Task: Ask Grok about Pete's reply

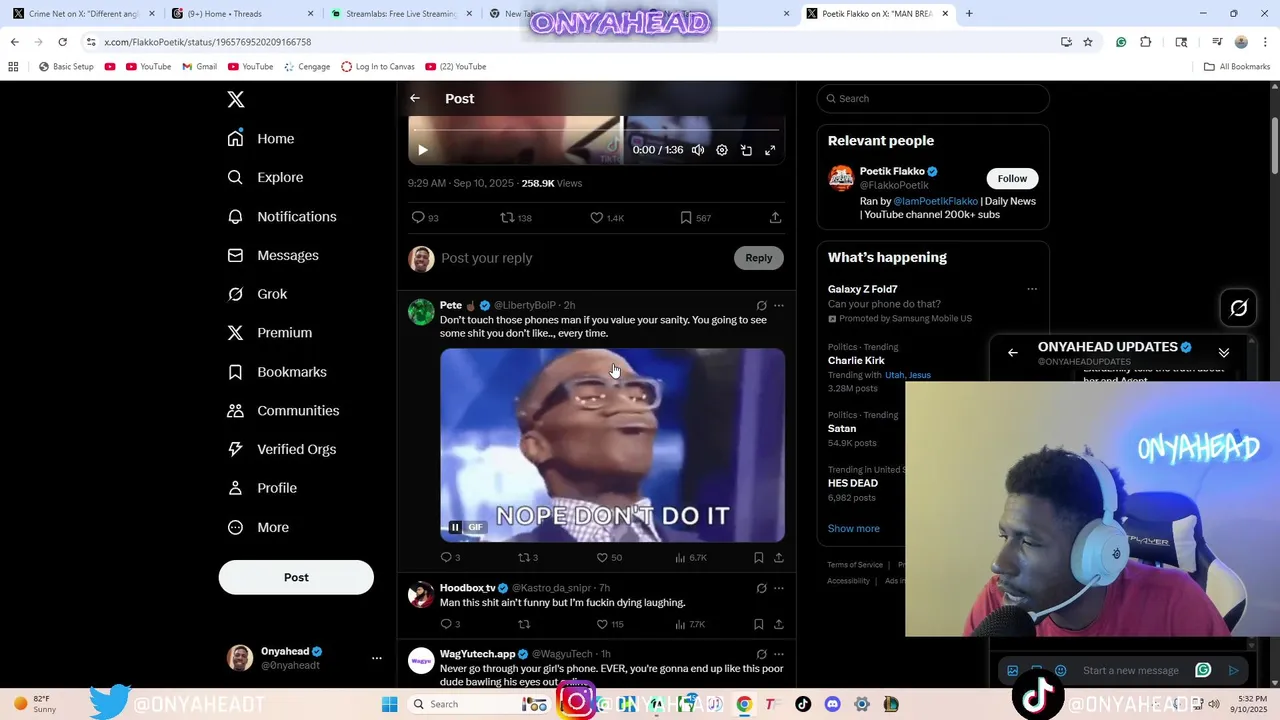Action: pyautogui.click(x=761, y=306)
